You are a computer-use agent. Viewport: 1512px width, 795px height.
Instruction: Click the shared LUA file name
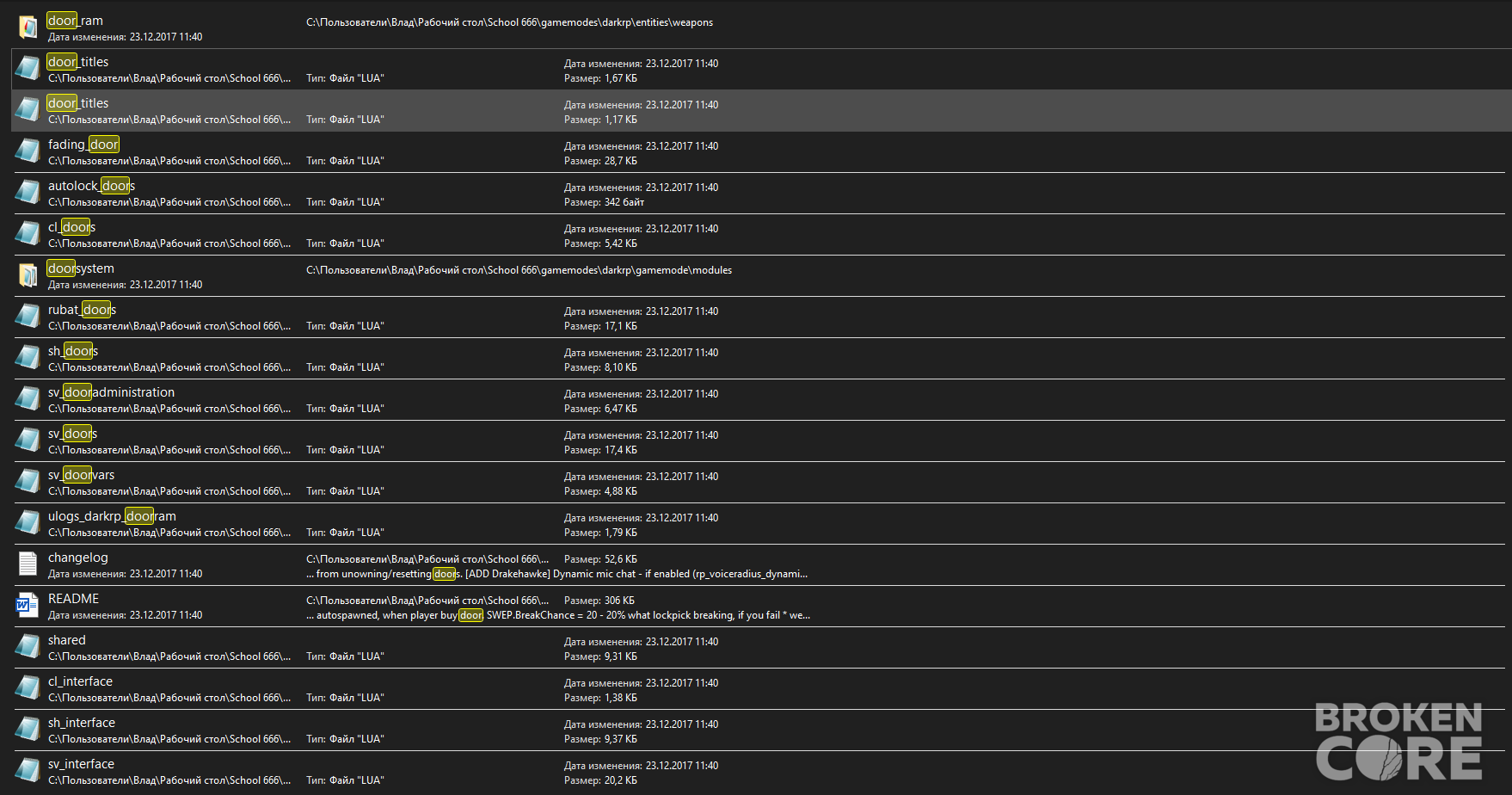67,640
